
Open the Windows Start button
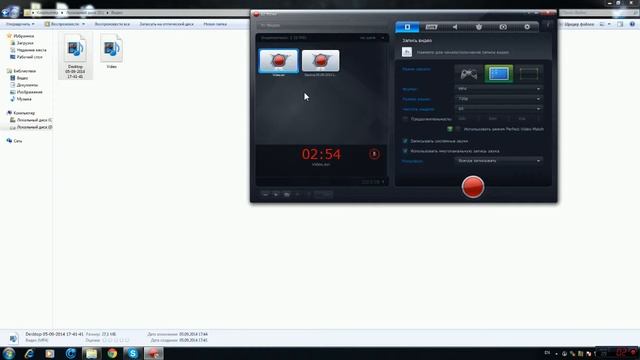(x=9, y=353)
